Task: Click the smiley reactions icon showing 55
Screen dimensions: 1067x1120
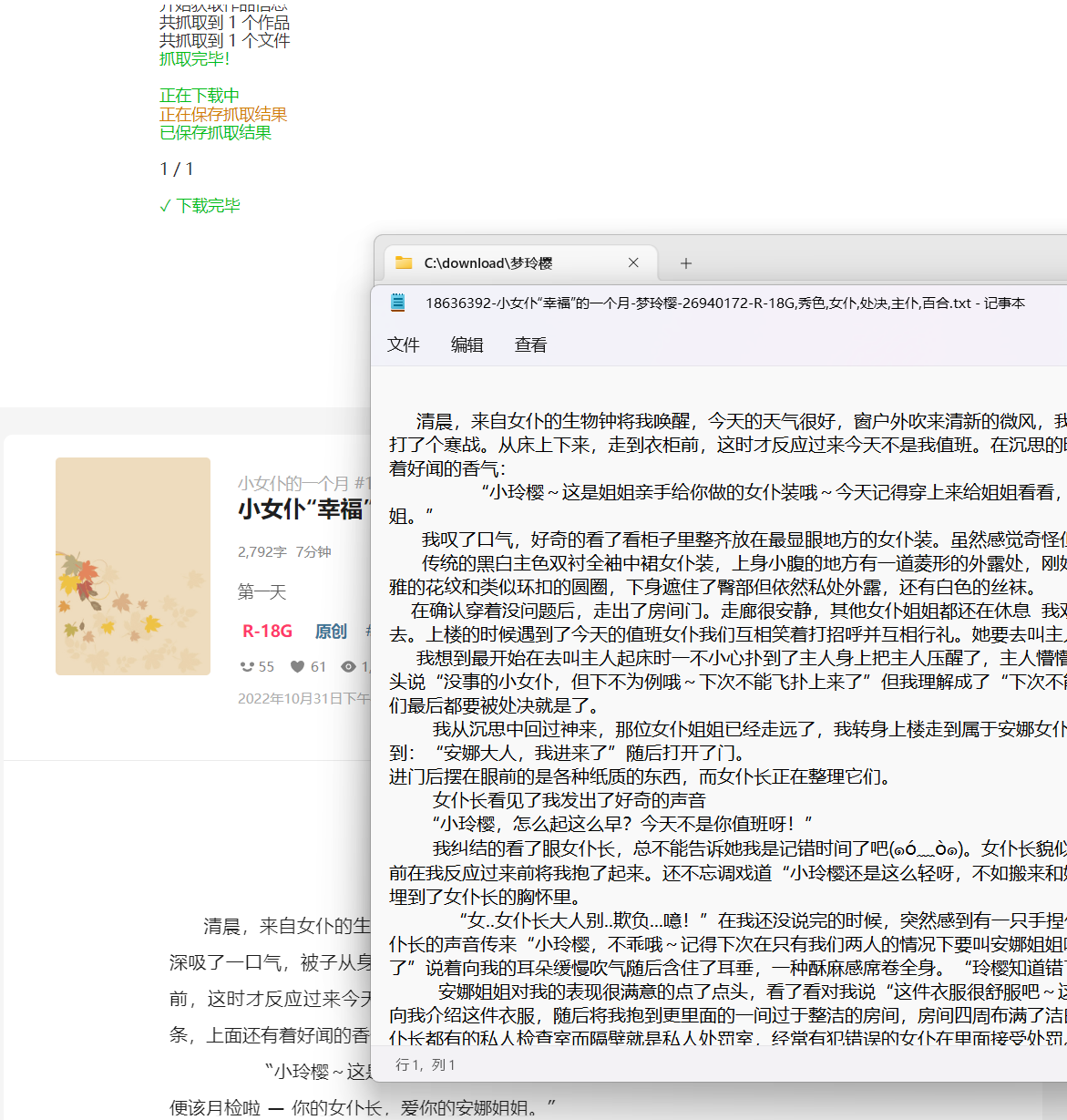Action: (247, 667)
